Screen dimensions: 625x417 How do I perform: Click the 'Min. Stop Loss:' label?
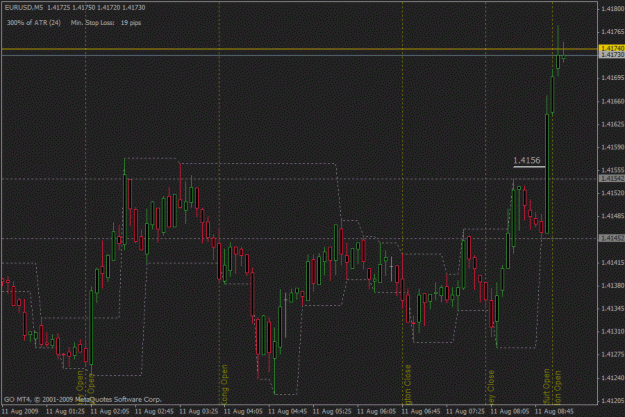tap(92, 23)
